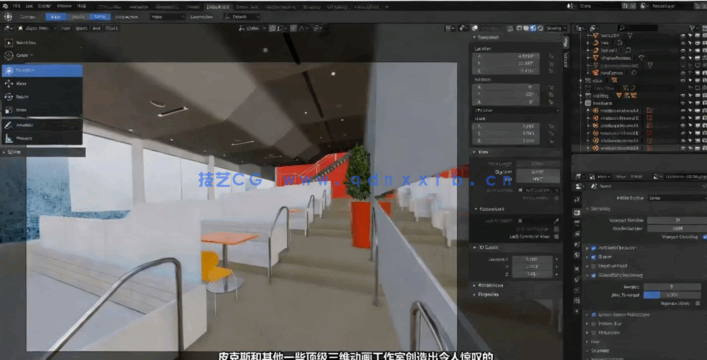
Task: Expand the Properties panel in sidebar
Action: point(487,294)
